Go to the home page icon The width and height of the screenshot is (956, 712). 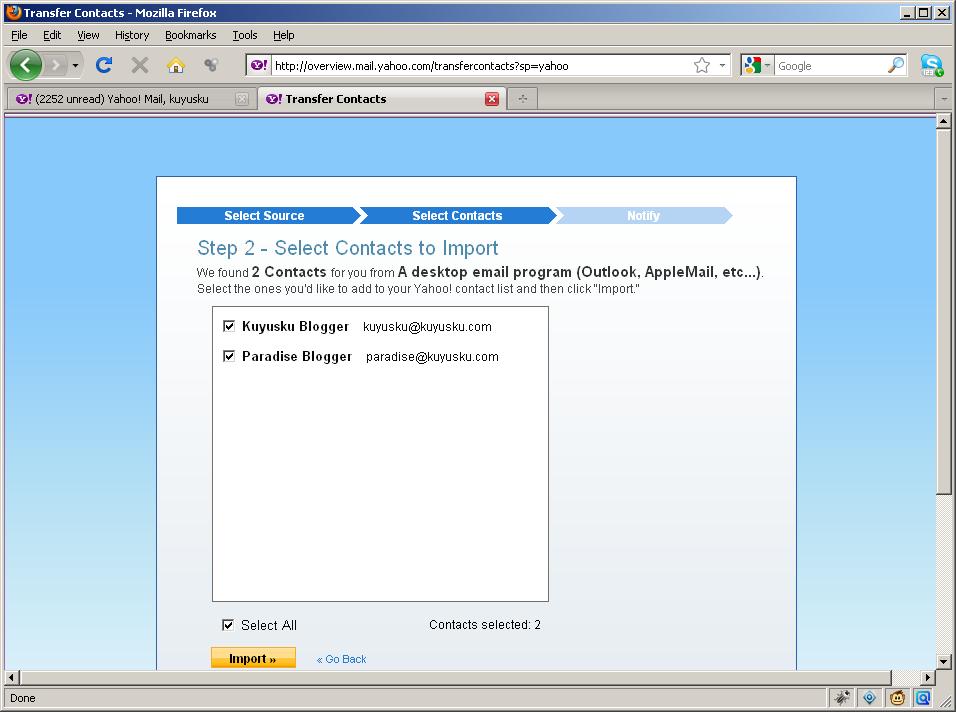176,65
